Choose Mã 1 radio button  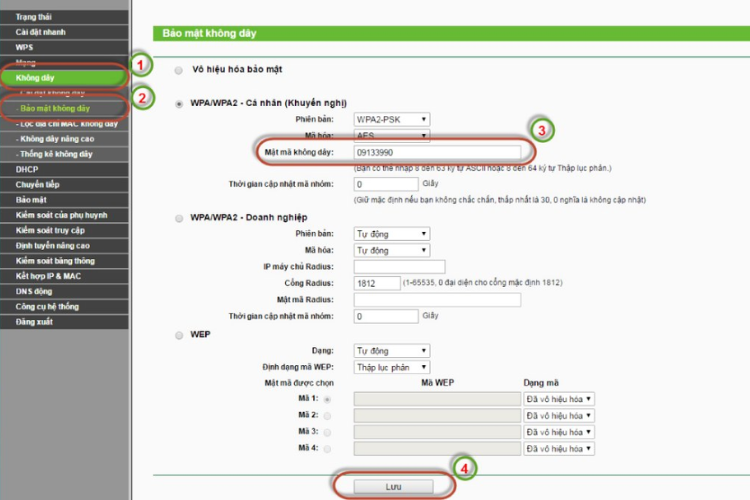pos(327,399)
